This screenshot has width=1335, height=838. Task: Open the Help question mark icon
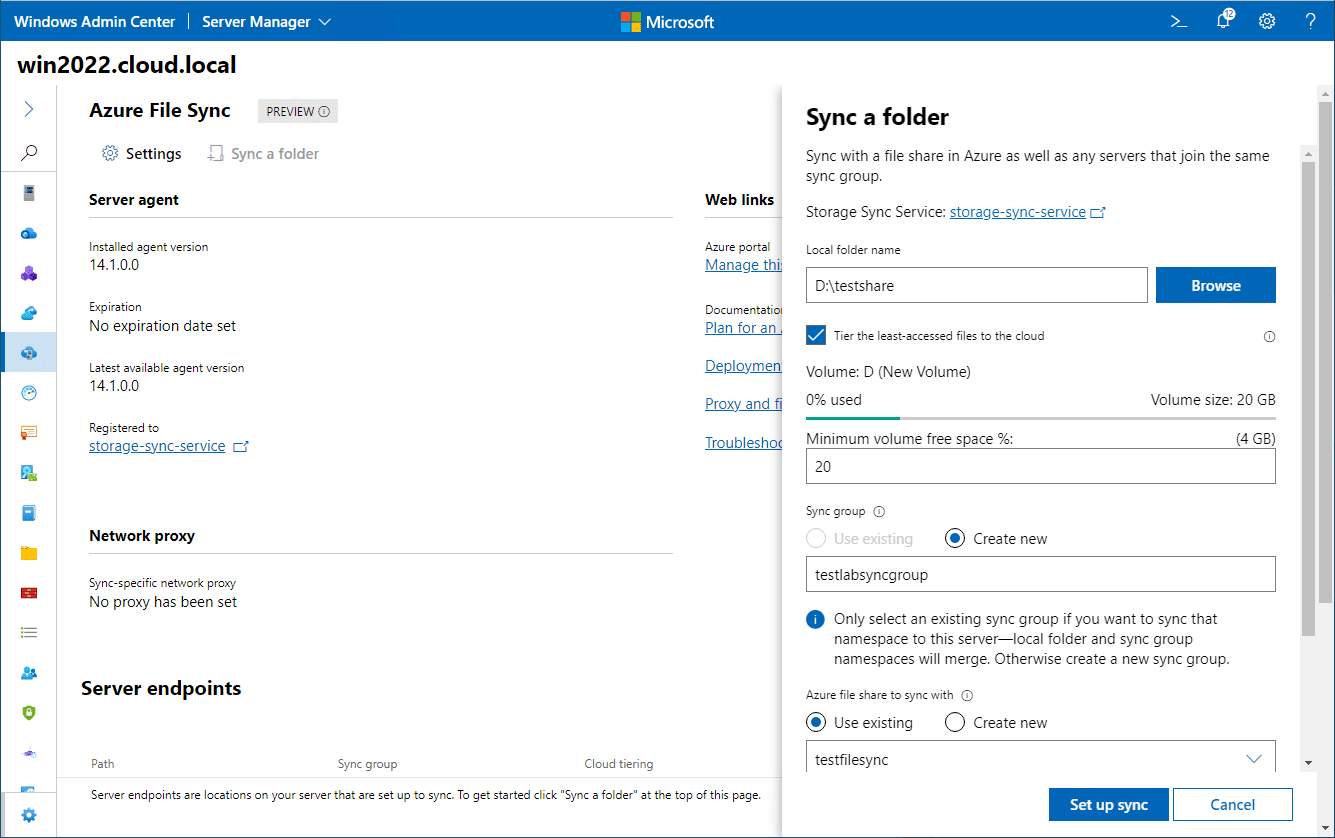coord(1310,20)
